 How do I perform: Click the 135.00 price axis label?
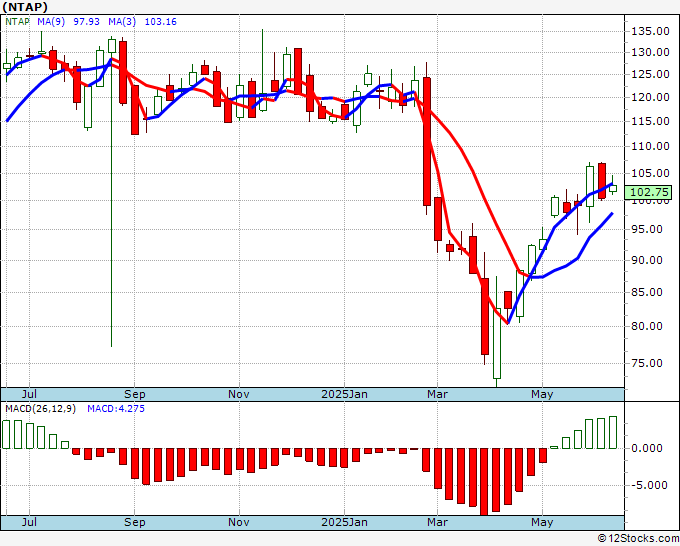(650, 31)
